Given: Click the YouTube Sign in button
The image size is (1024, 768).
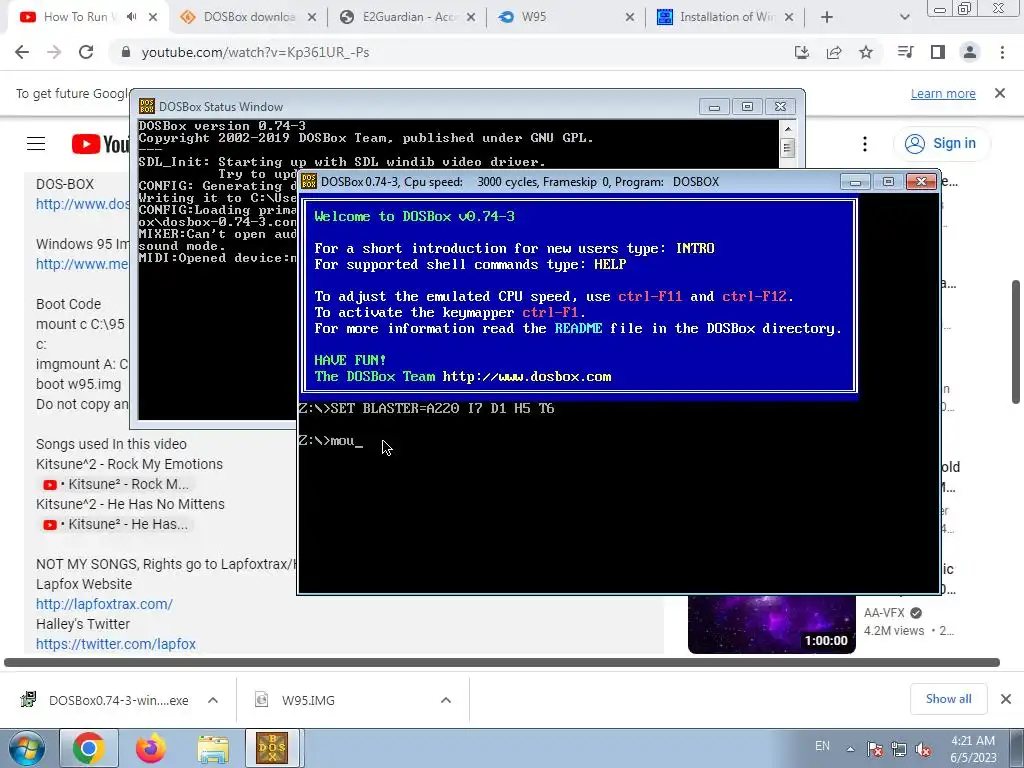Looking at the screenshot, I should [941, 144].
